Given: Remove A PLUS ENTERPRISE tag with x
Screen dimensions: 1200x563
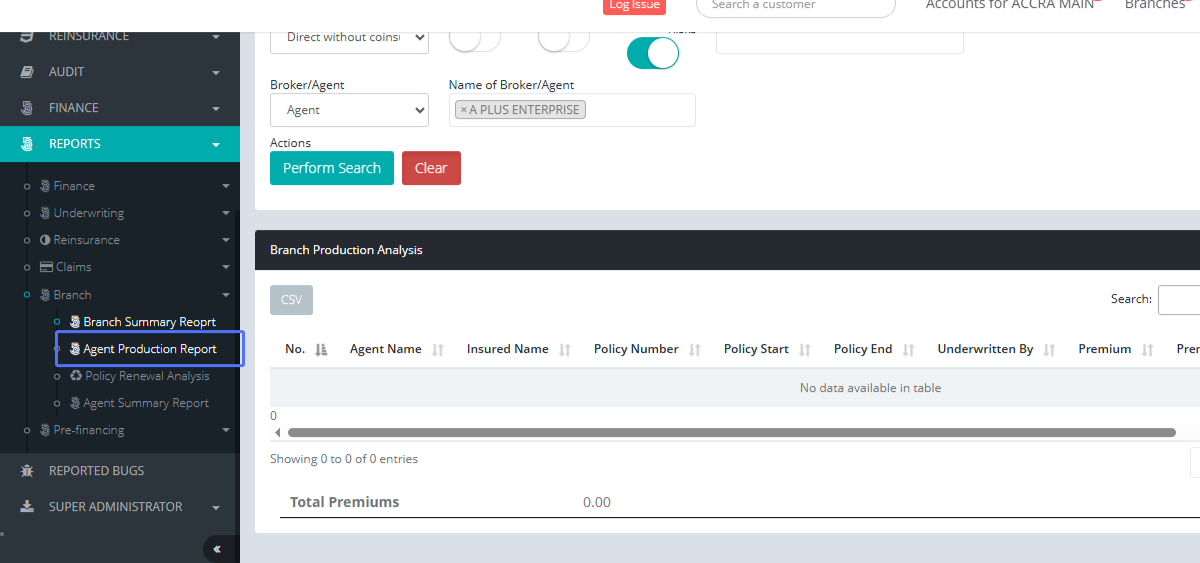Looking at the screenshot, I should coord(463,110).
